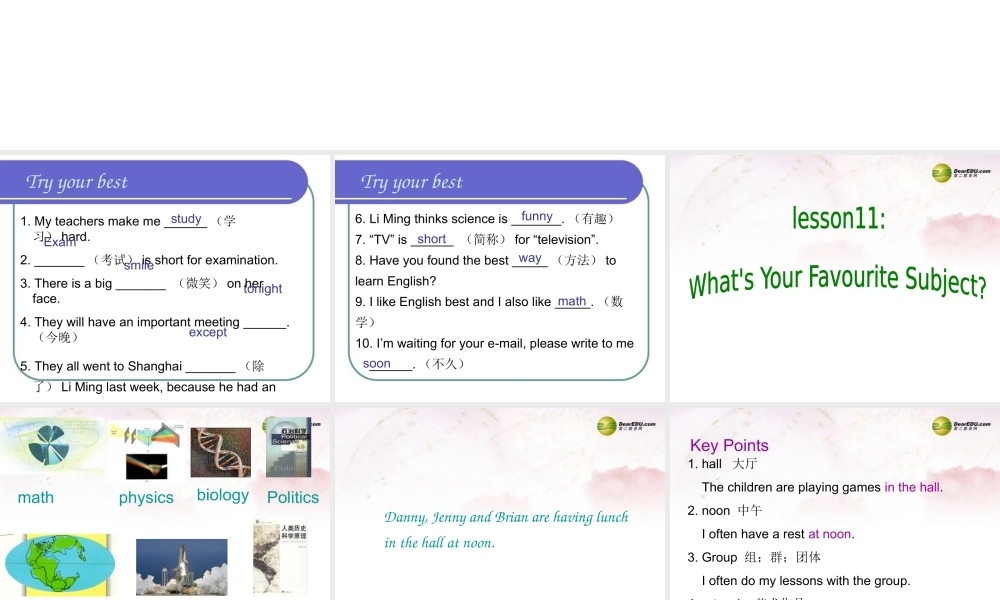The height and width of the screenshot is (600, 1000).
Task: Click the underlined answer 'way'
Action: [x=530, y=258]
